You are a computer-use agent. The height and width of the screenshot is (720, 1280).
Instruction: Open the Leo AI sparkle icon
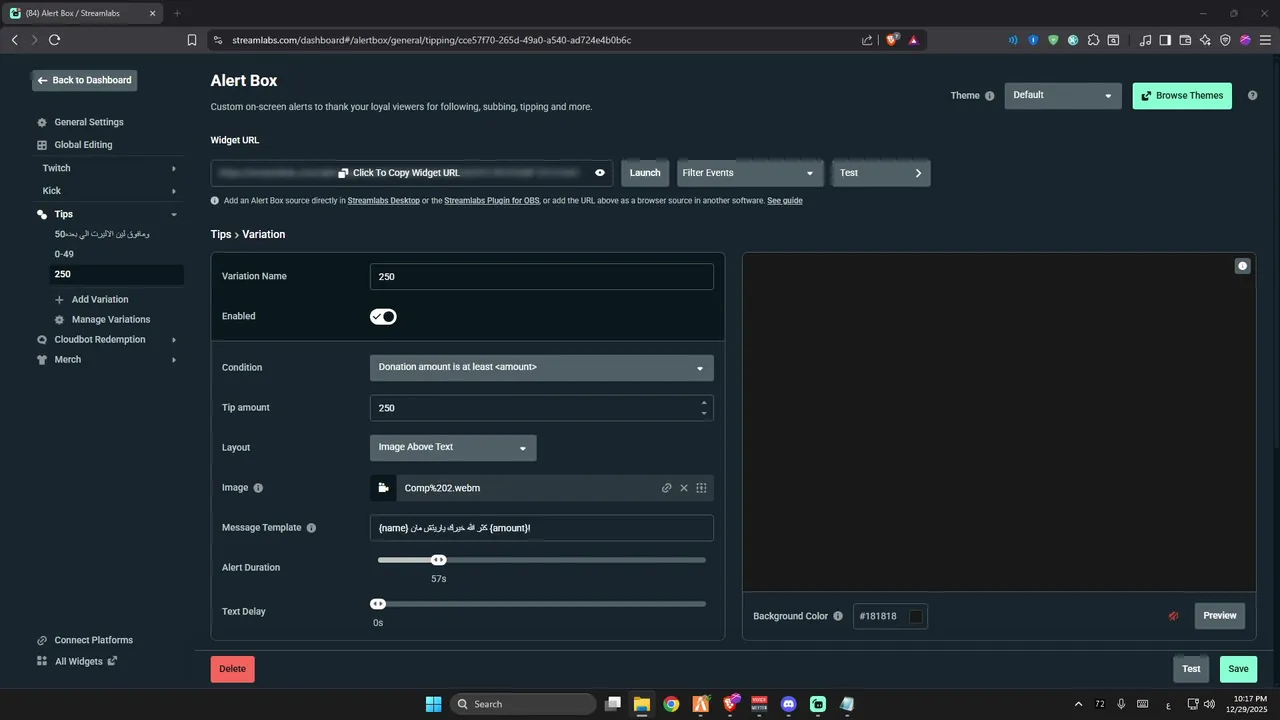coord(1205,40)
